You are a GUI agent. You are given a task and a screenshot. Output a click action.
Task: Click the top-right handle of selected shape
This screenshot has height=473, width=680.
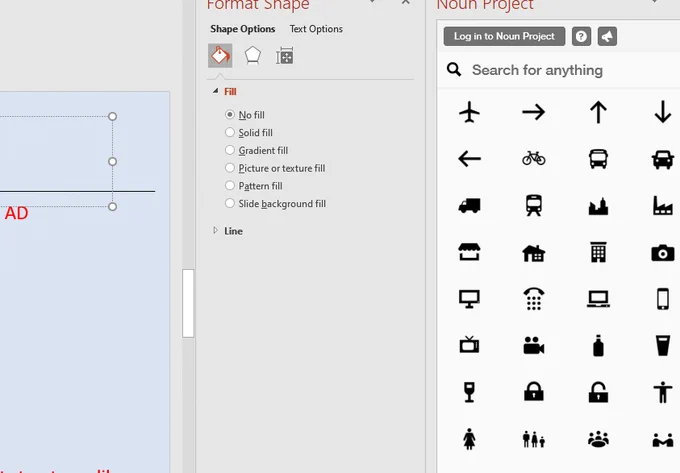[112, 116]
